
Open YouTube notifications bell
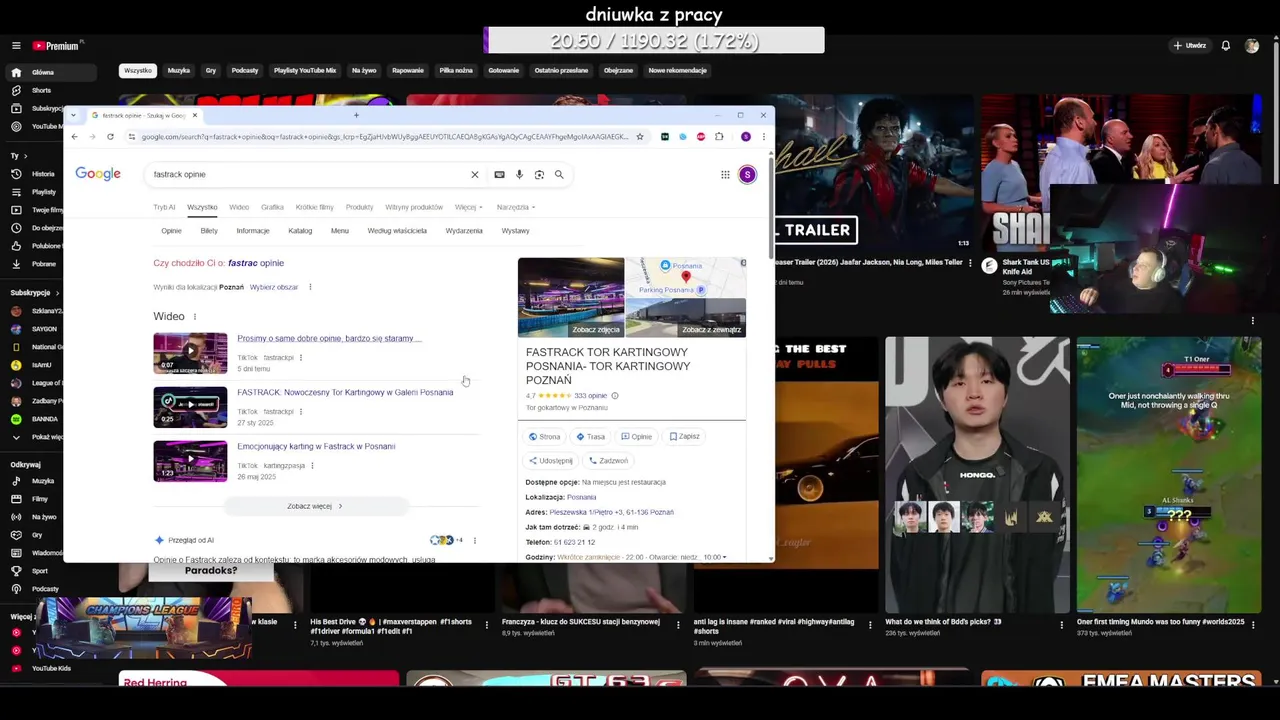1226,46
